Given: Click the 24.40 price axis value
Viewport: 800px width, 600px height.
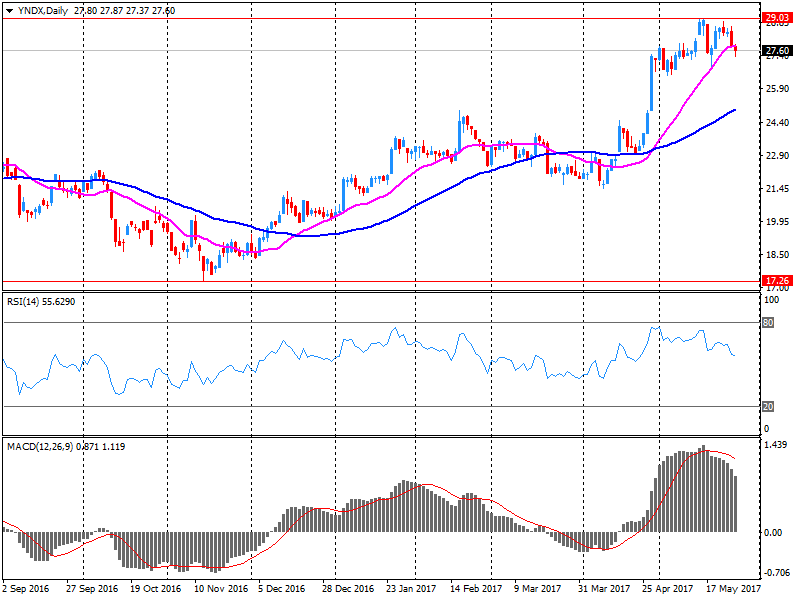Looking at the screenshot, I should (x=777, y=122).
